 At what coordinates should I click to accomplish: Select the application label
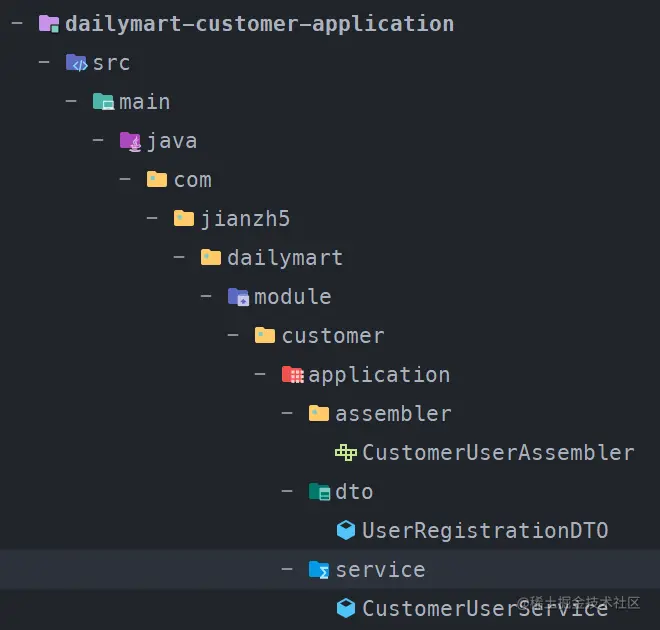(x=379, y=375)
